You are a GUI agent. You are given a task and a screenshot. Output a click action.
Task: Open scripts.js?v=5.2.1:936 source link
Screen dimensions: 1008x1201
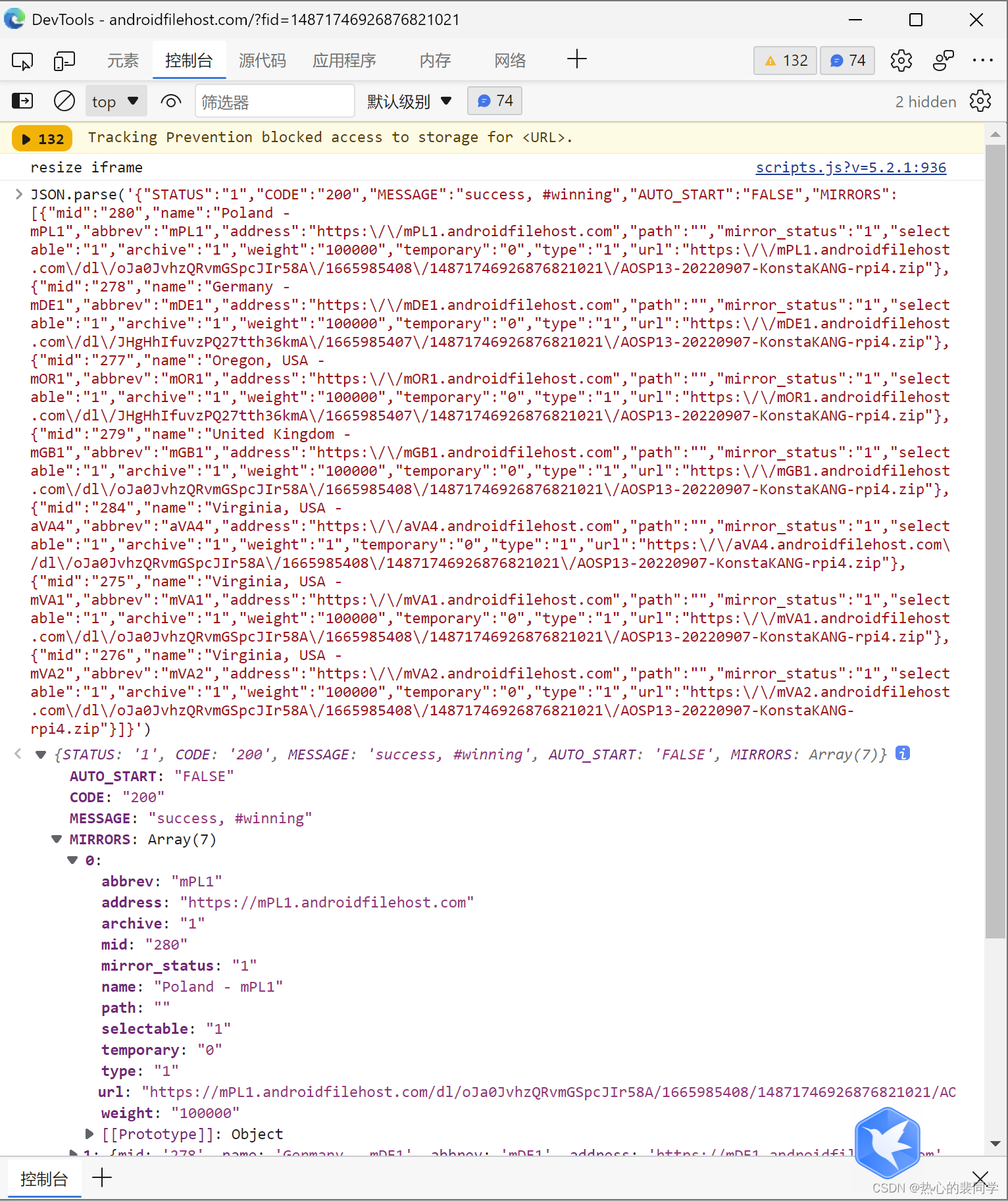[851, 167]
